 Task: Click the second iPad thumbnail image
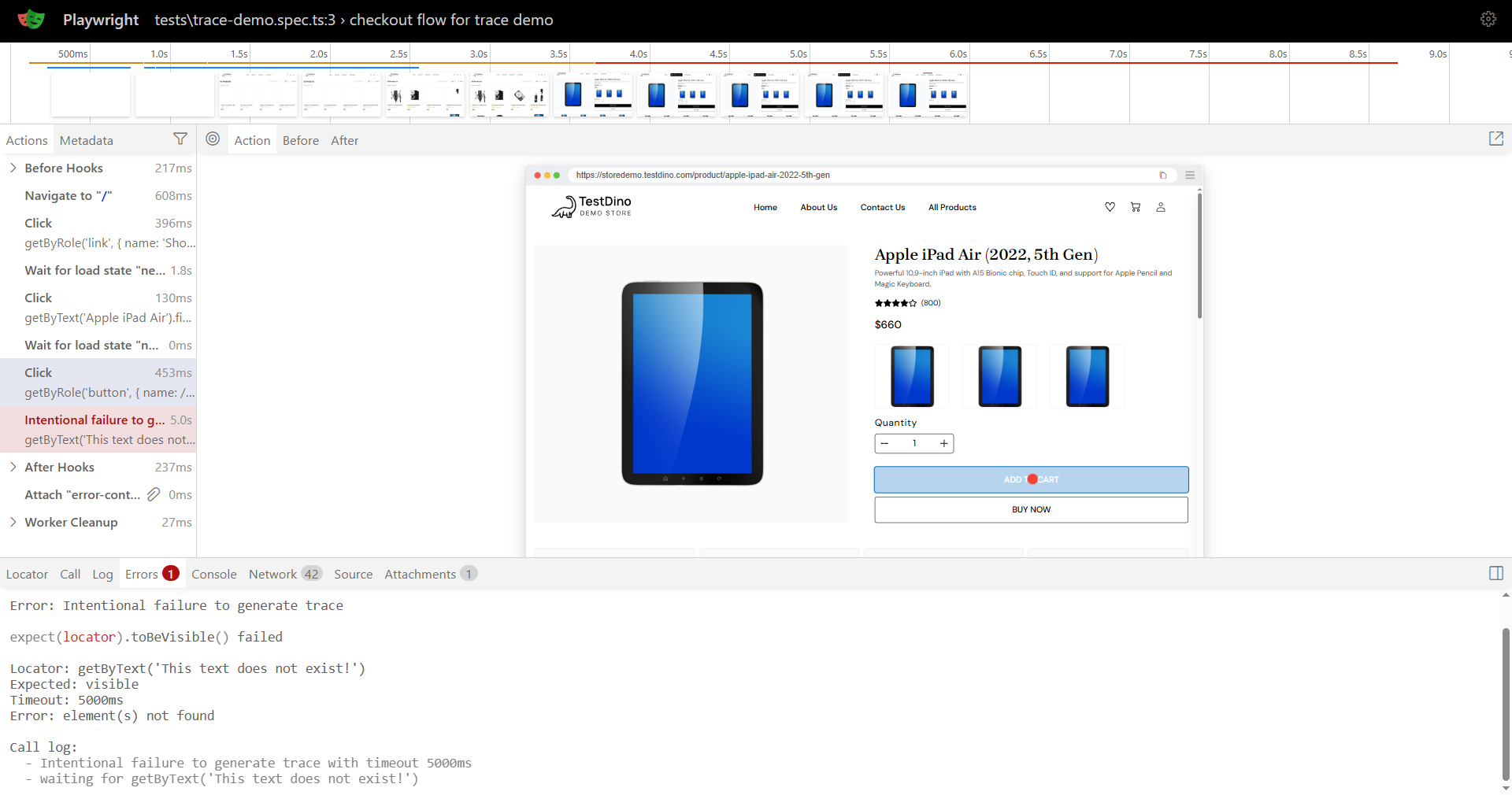tap(999, 376)
